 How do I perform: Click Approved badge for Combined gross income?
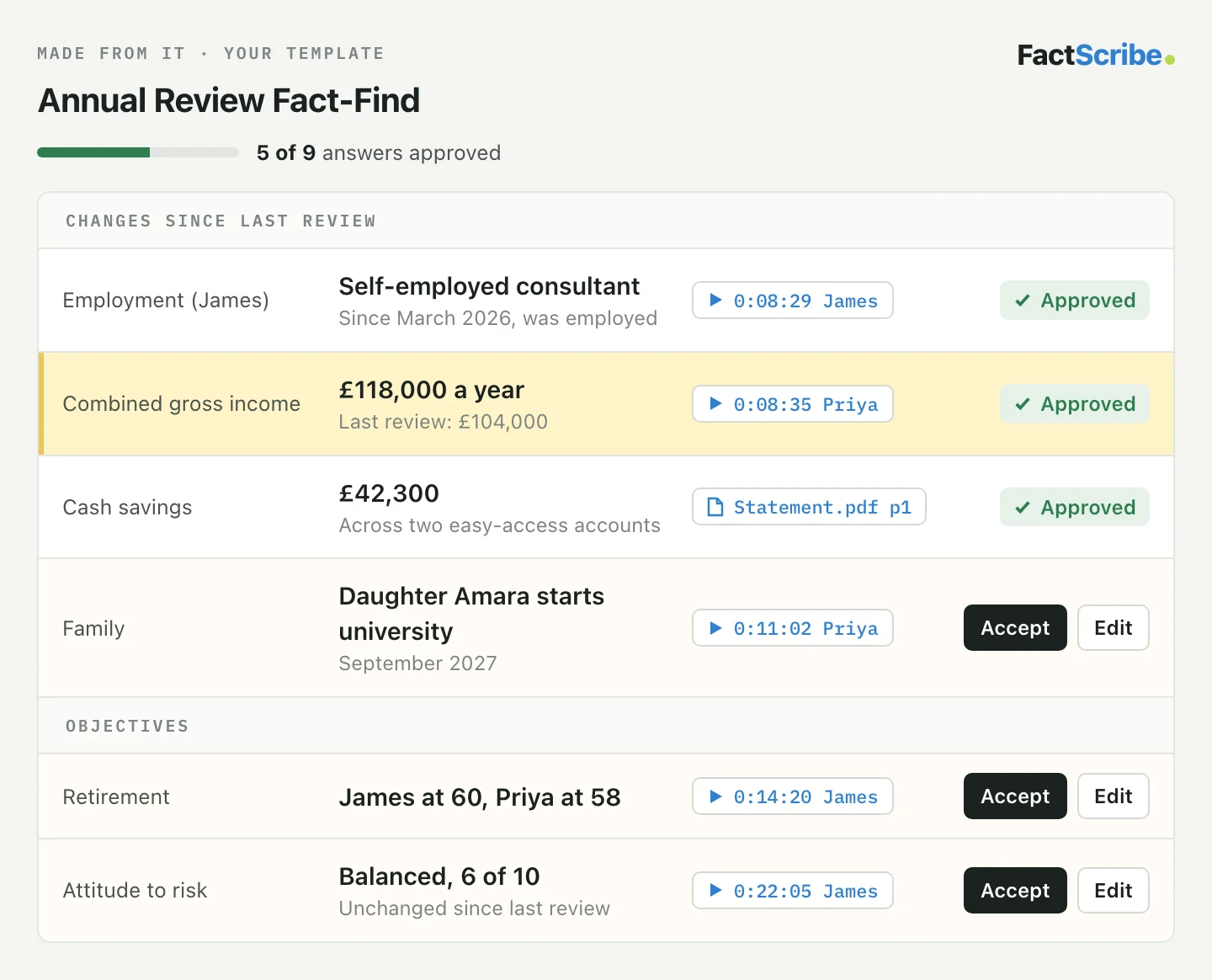[1074, 404]
